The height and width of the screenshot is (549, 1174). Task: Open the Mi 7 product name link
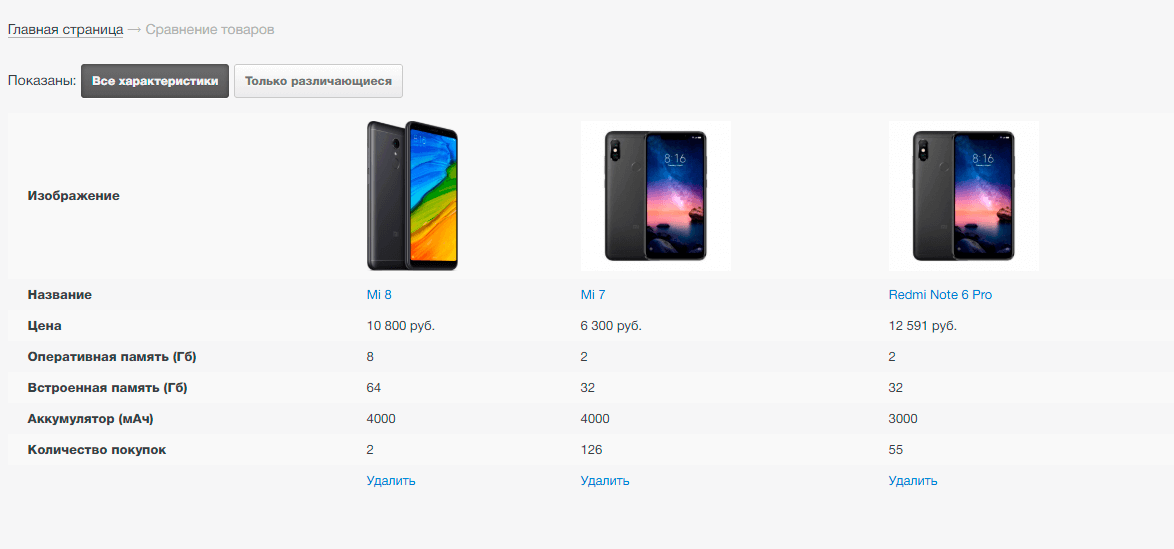pos(594,295)
